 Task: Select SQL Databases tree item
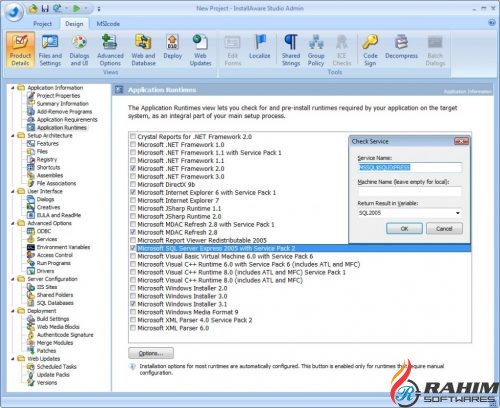pos(55,303)
